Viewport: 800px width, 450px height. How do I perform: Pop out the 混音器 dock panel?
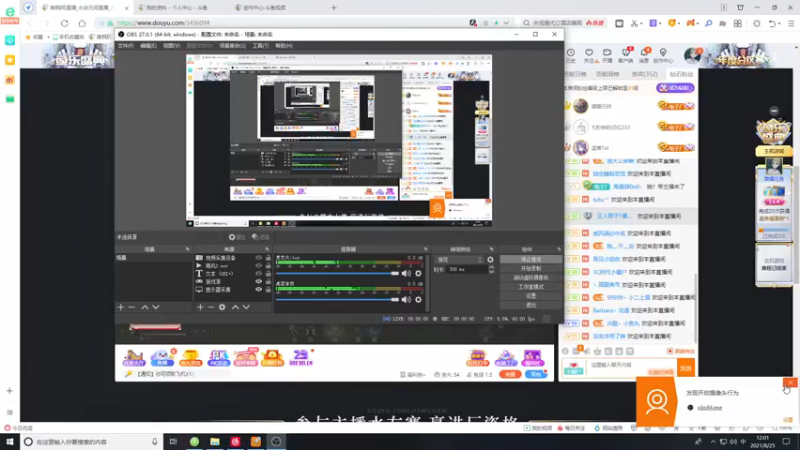pos(425,249)
